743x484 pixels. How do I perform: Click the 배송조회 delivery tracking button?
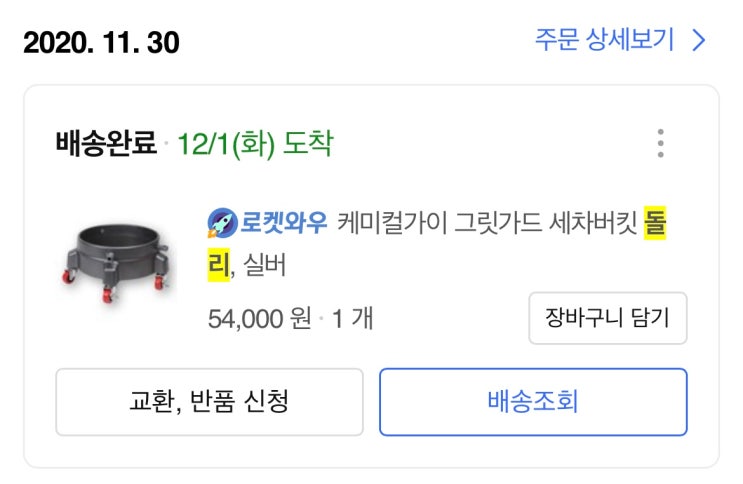(533, 402)
